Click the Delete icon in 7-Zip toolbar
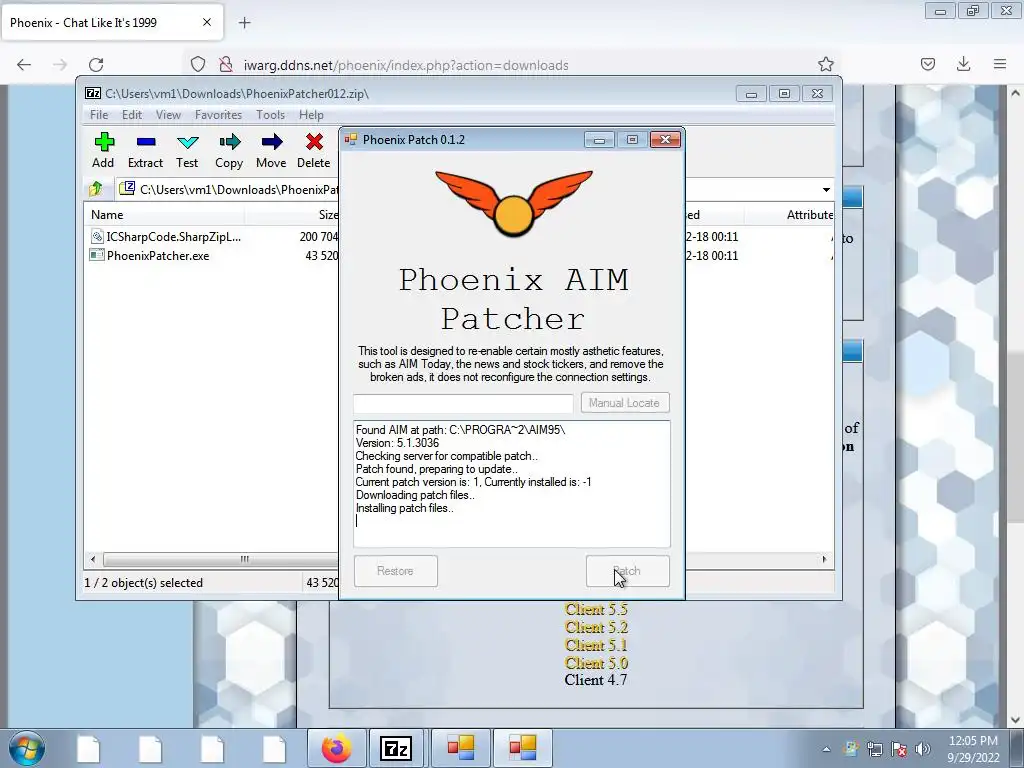Viewport: 1024px width, 768px height. coord(314,142)
